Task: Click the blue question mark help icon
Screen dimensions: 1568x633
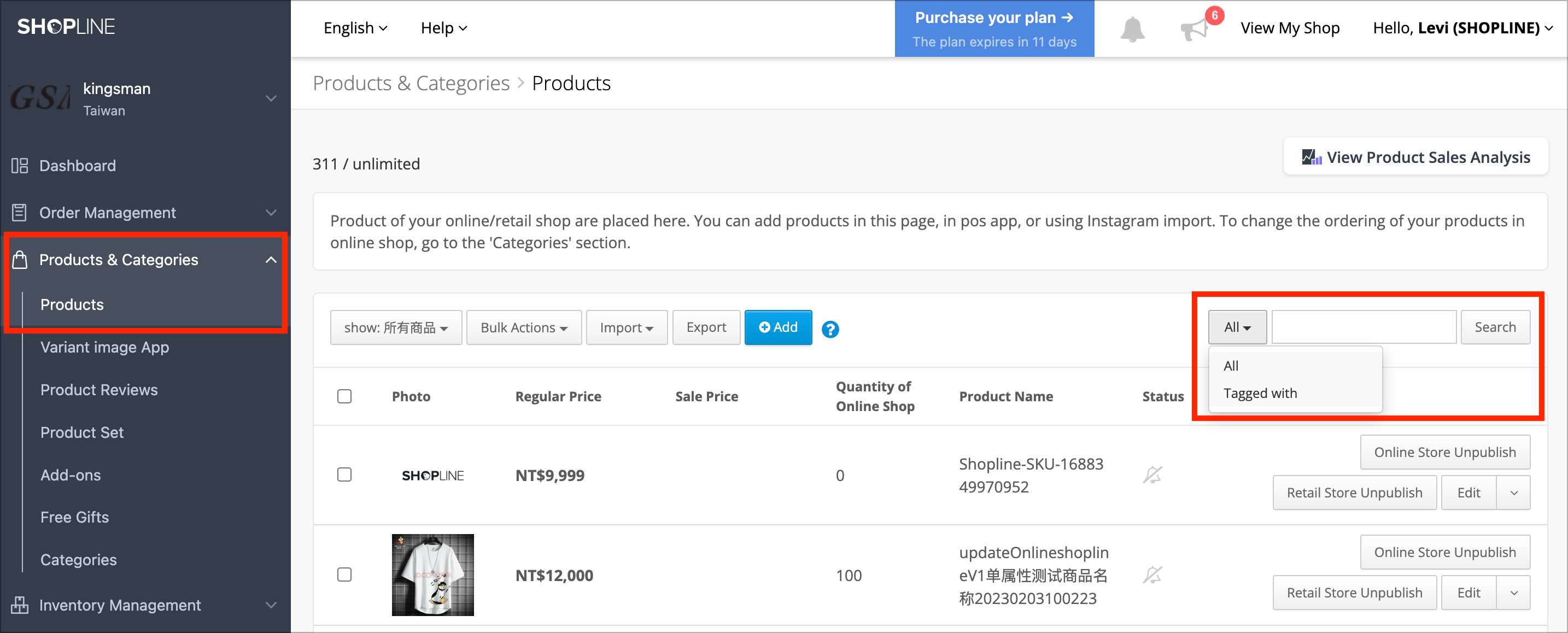Action: tap(830, 329)
